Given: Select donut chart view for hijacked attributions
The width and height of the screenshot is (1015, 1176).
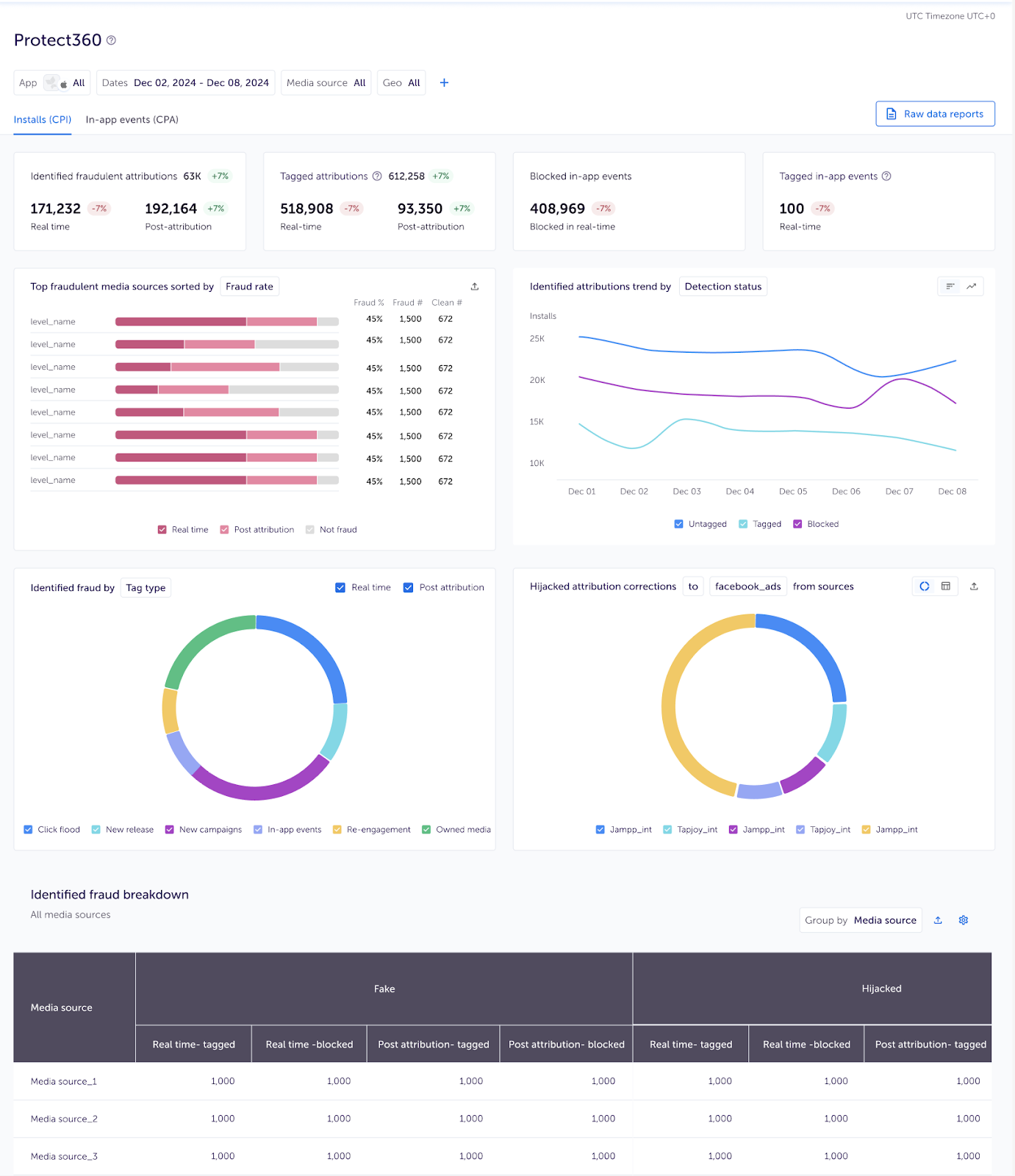Looking at the screenshot, I should pyautogui.click(x=925, y=587).
